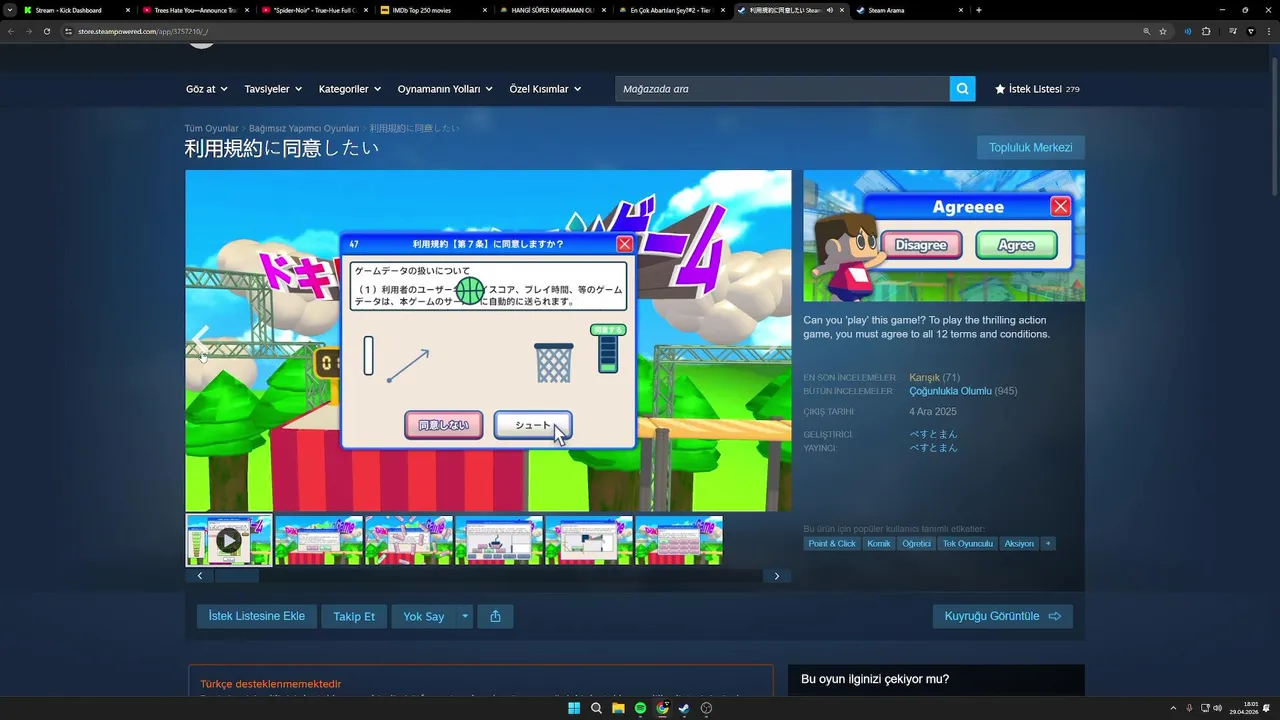Open Spotify from taskbar
1280x720 pixels.
point(640,708)
